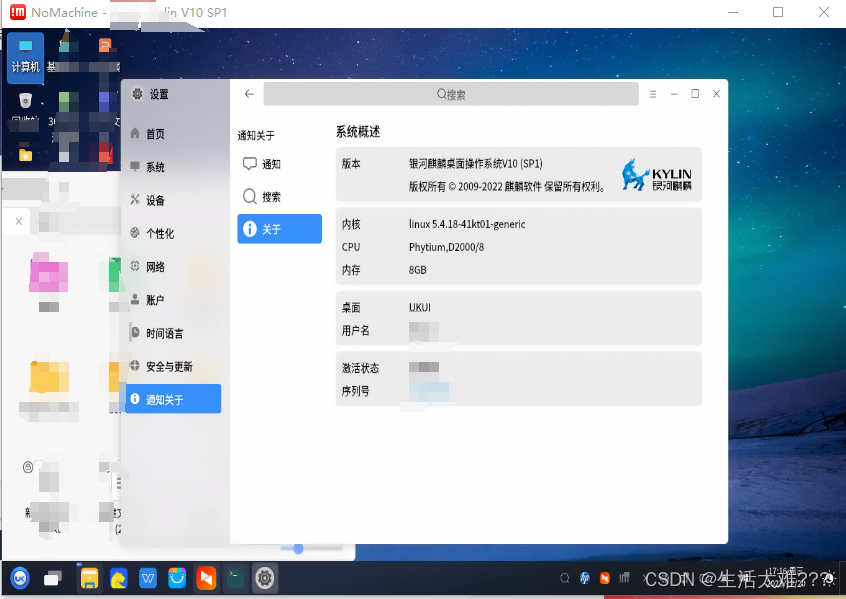846x599 pixels.
Task: Click the blurred 激活状态 value
Action: tap(424, 368)
